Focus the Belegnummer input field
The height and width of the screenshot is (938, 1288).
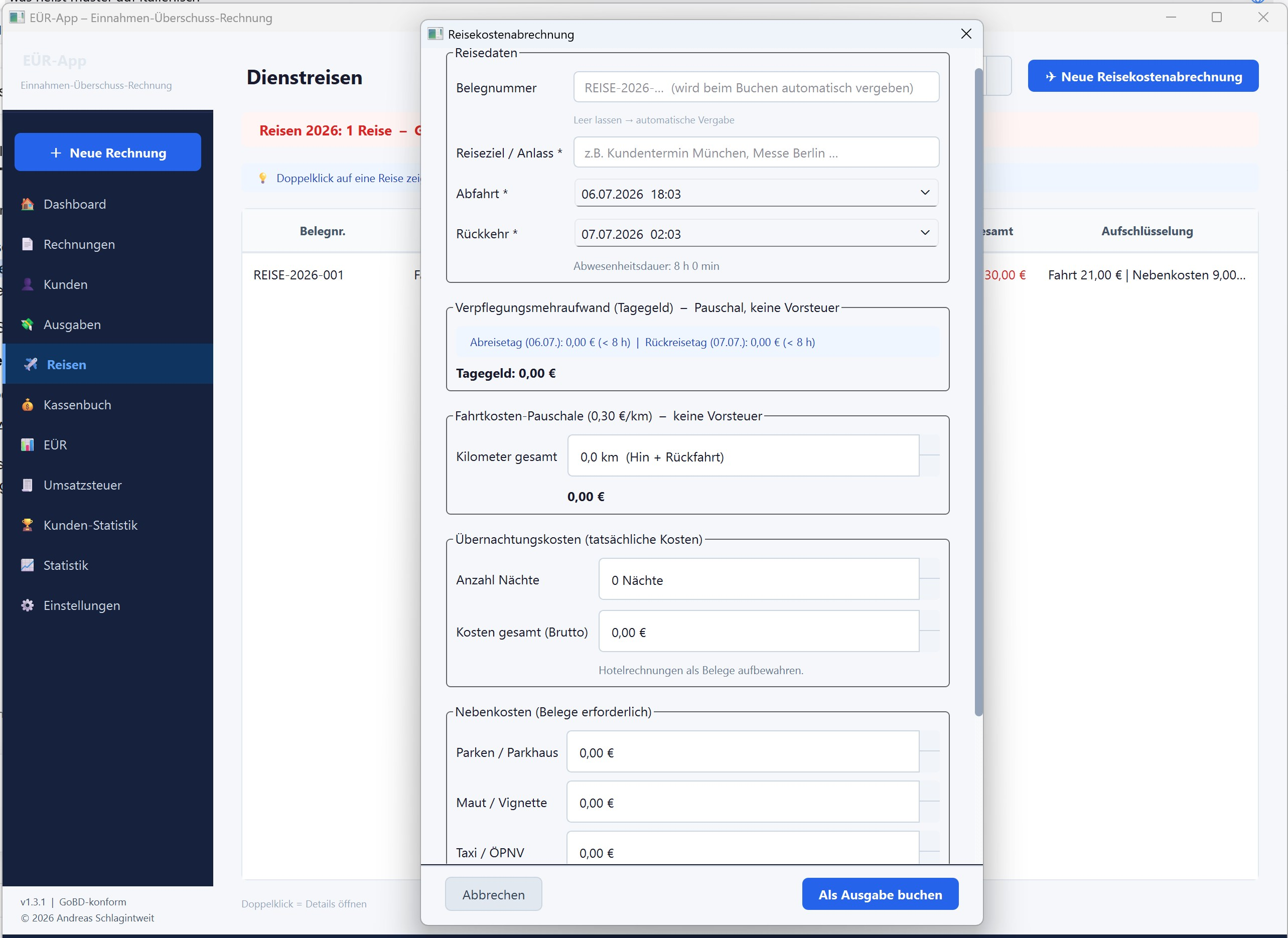756,87
